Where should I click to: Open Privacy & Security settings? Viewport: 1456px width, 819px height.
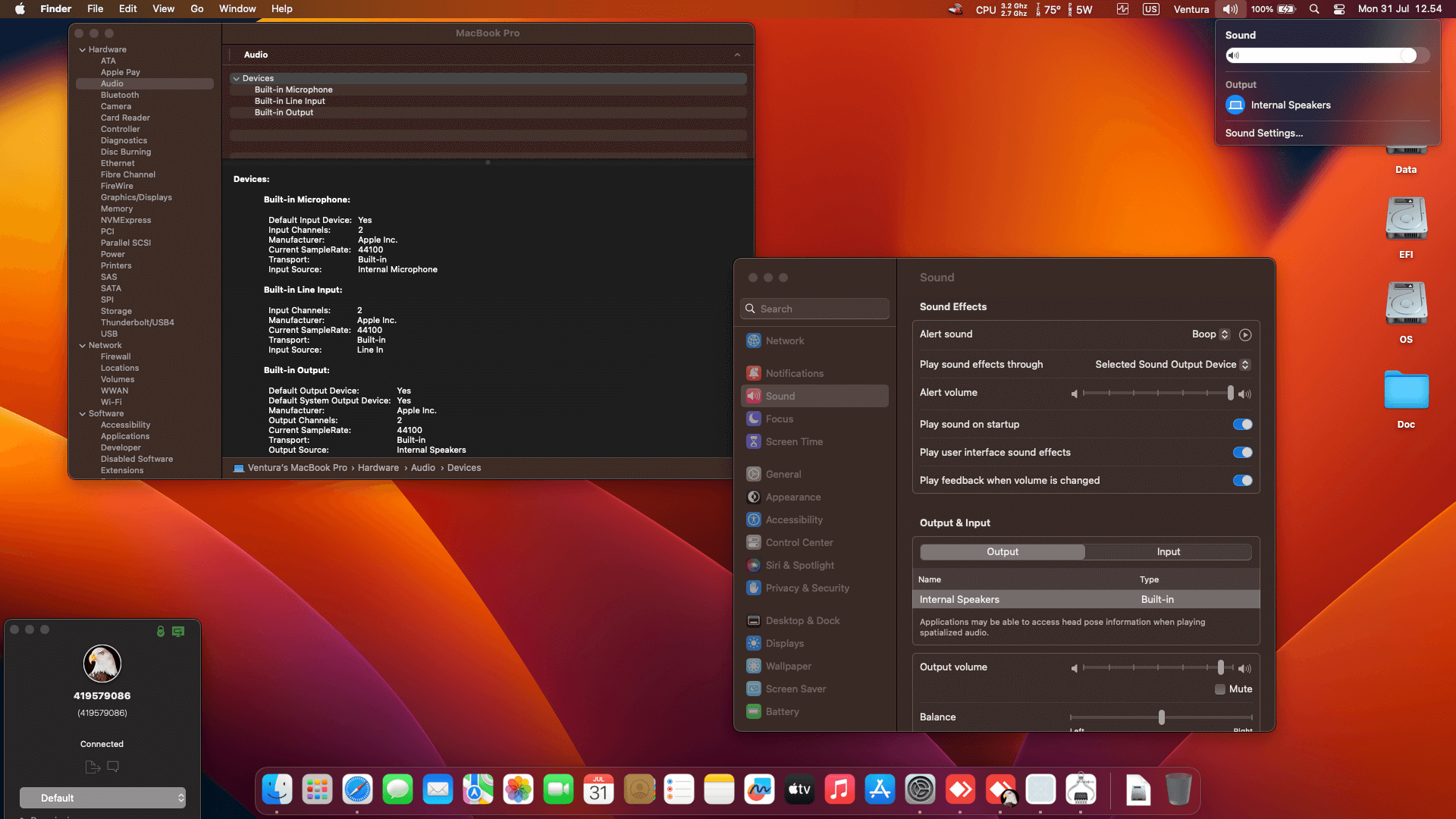pos(814,588)
